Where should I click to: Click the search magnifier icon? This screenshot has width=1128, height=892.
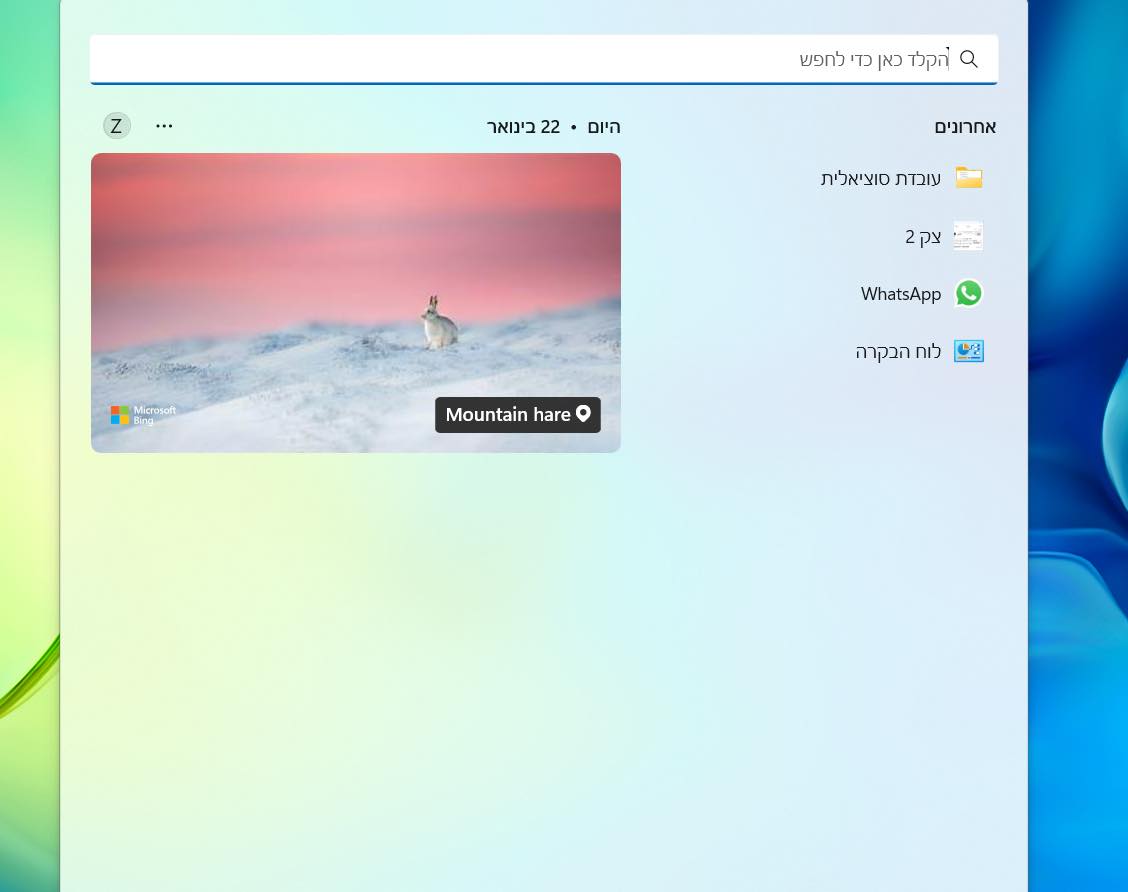coord(968,59)
